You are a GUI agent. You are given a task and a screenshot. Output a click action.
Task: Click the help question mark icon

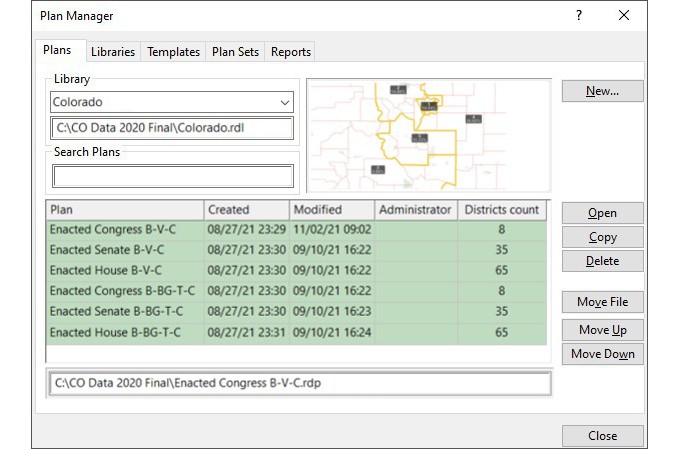[x=579, y=15]
